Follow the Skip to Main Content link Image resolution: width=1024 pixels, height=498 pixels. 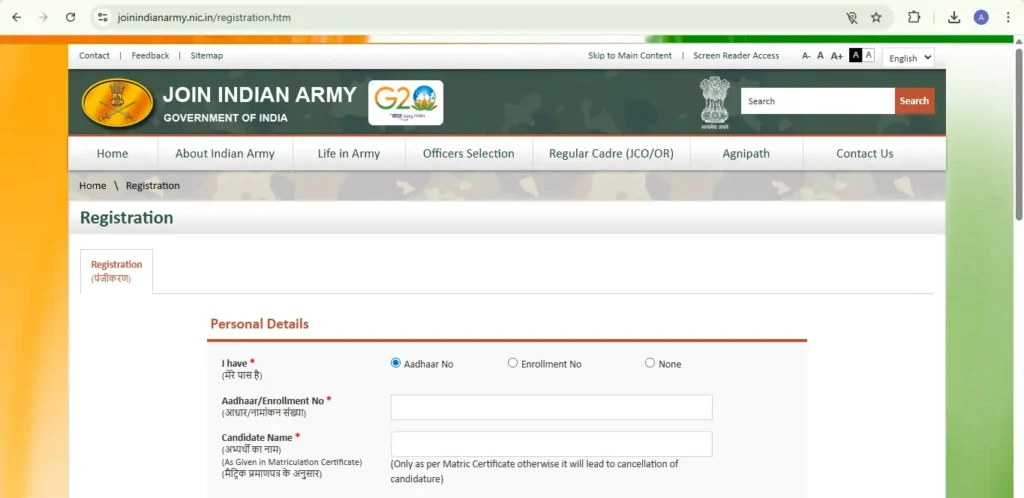pyautogui.click(x=630, y=56)
